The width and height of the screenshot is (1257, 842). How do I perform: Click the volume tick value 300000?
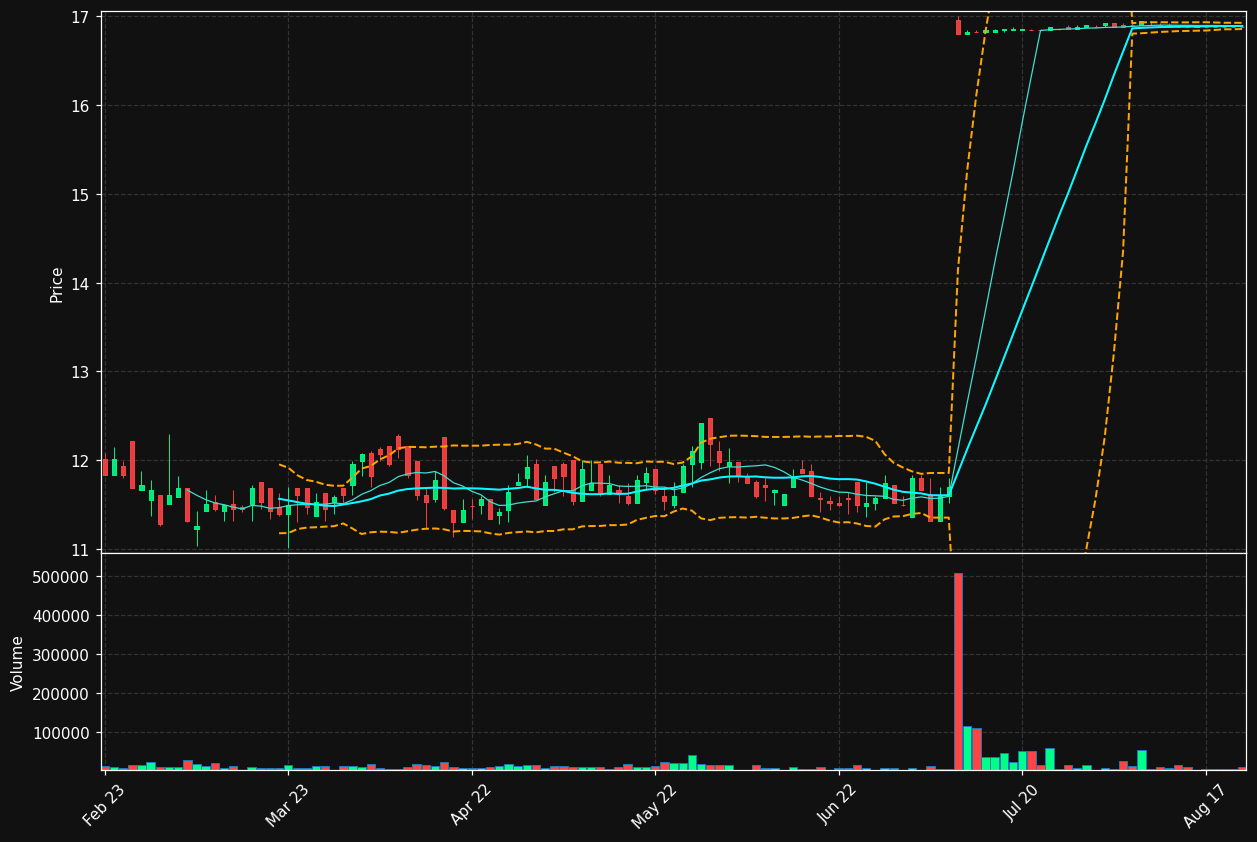coord(62,655)
